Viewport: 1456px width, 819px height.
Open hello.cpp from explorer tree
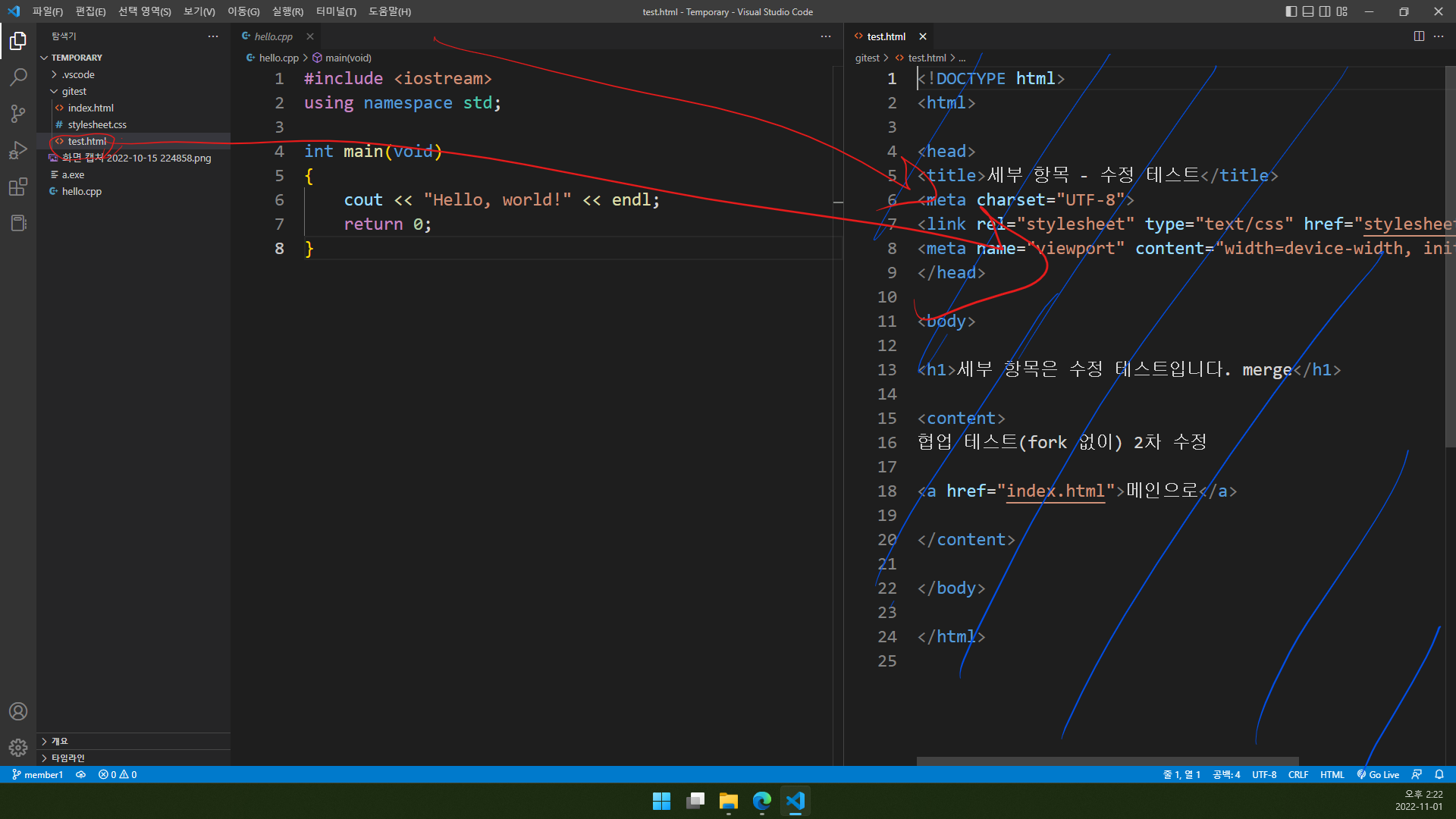[133, 191]
